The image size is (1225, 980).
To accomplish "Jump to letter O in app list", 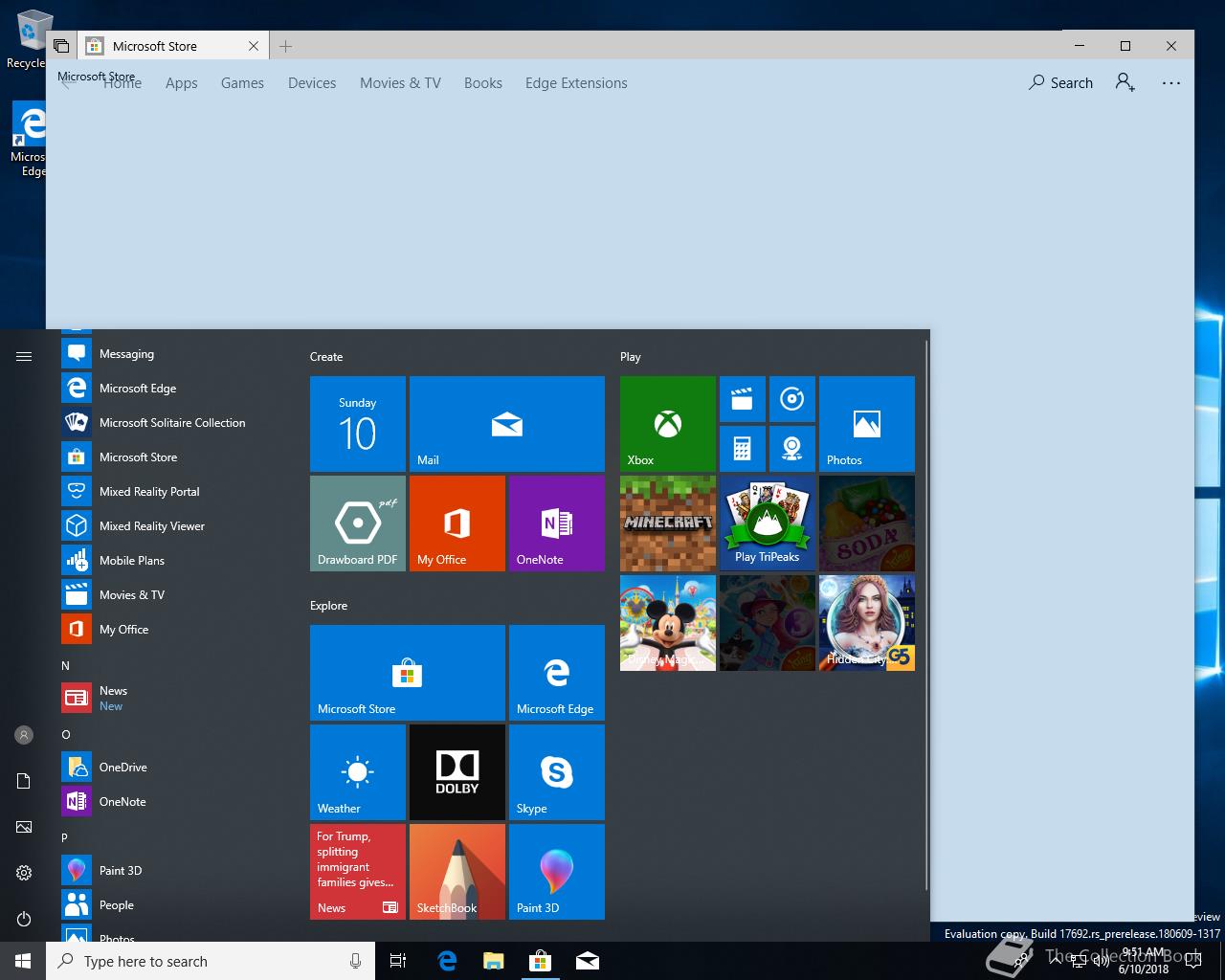I will pos(66,734).
